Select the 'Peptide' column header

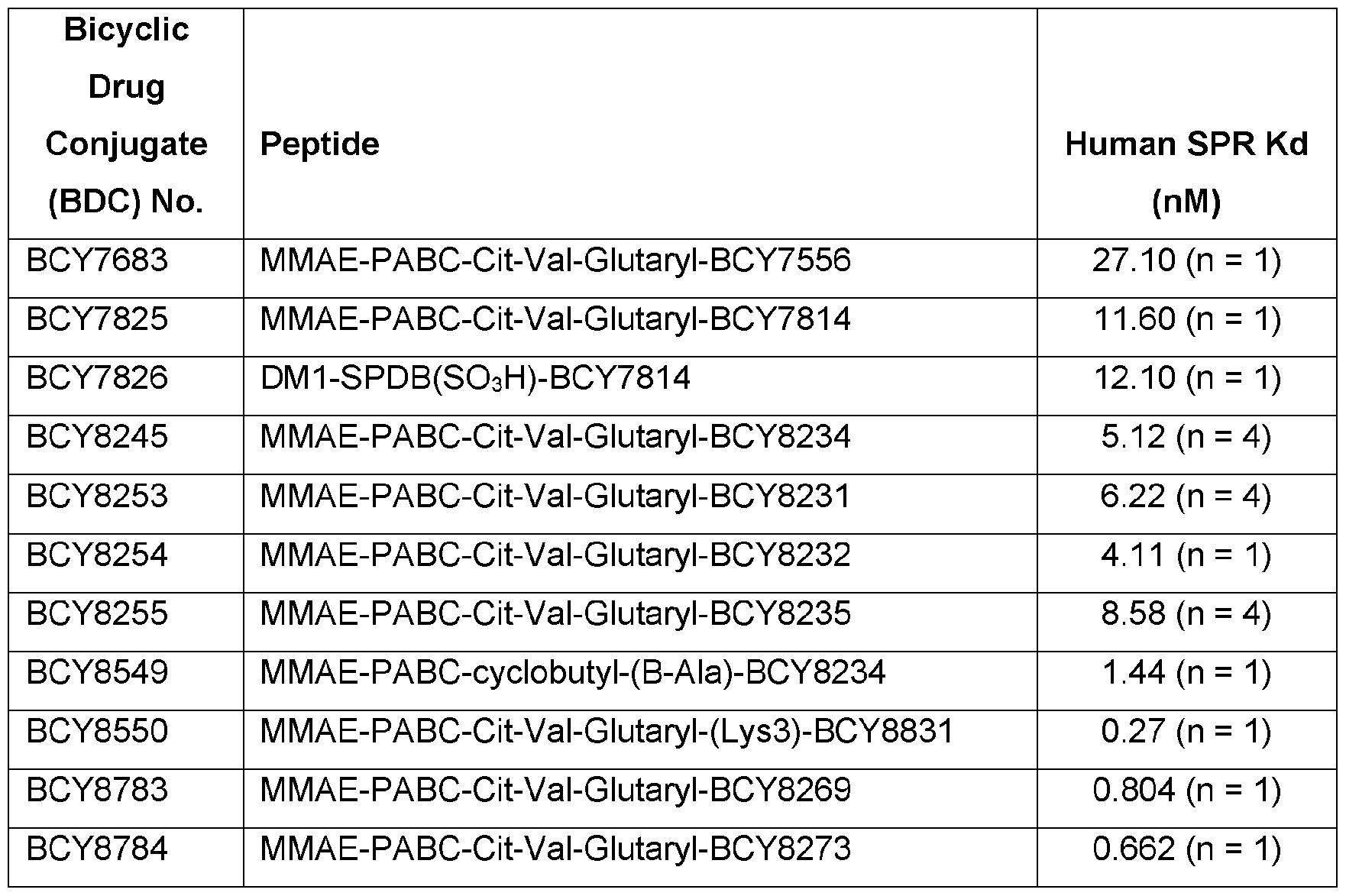(x=320, y=144)
